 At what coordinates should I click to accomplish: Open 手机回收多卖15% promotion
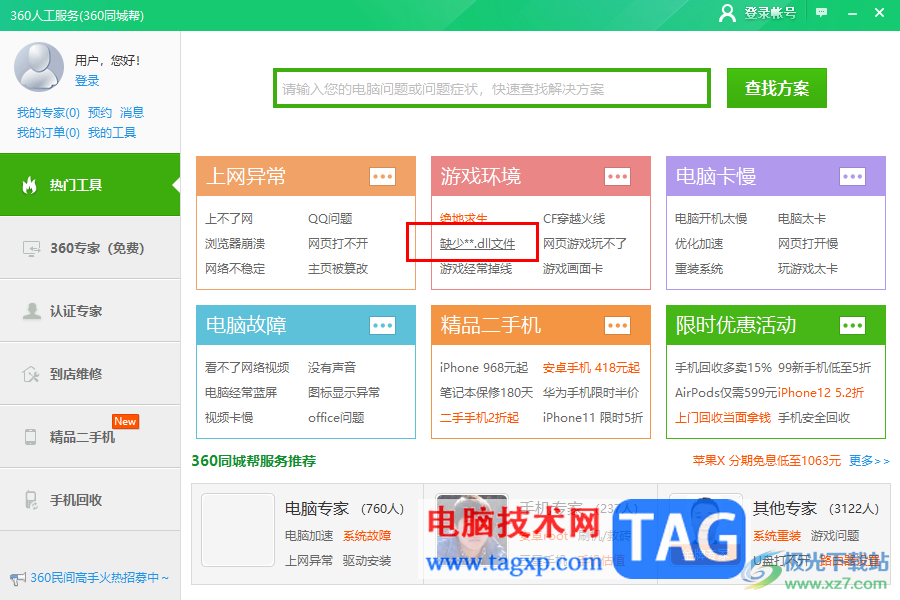click(723, 367)
